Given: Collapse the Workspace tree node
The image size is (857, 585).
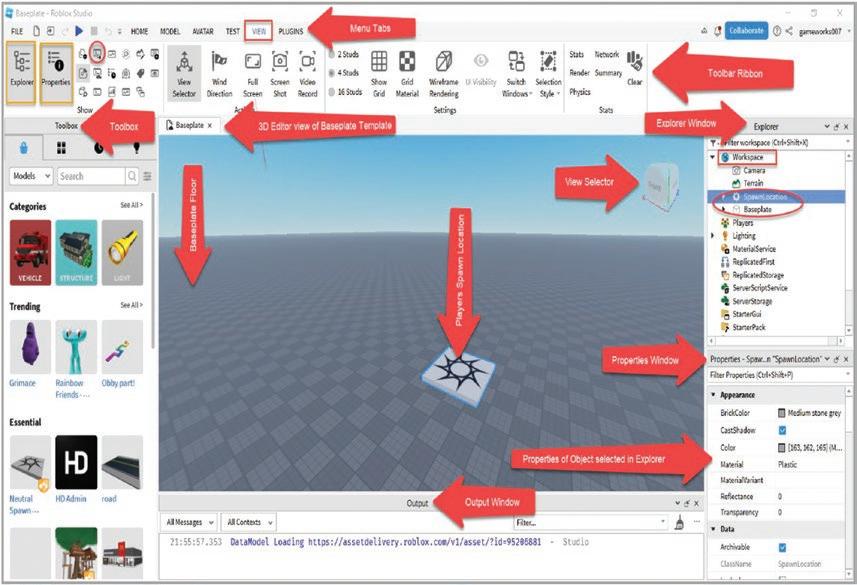Looking at the screenshot, I should pyautogui.click(x=713, y=157).
